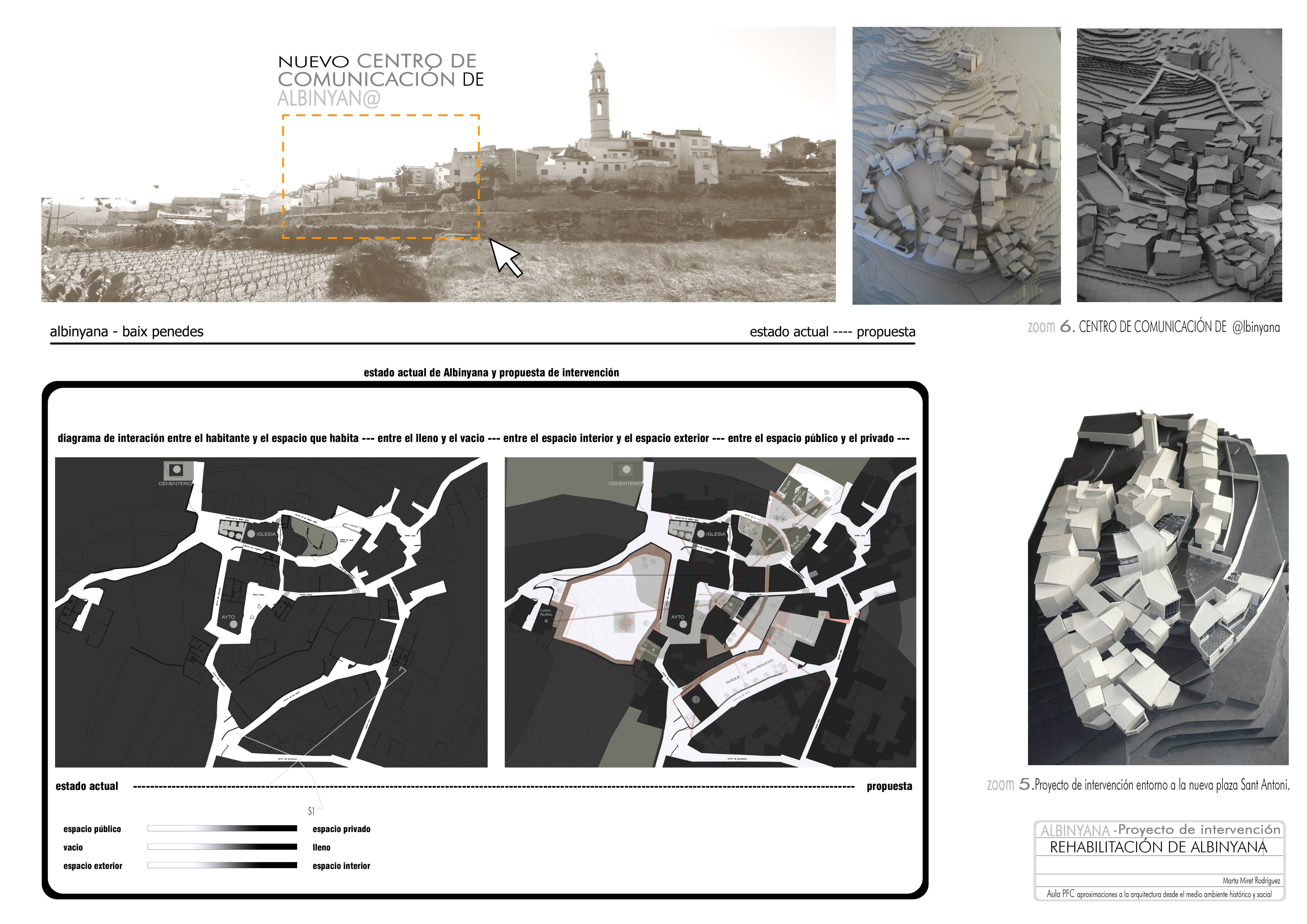The height and width of the screenshot is (924, 1307).
Task: Click the "estado actual" label under the plans
Action: tap(87, 786)
